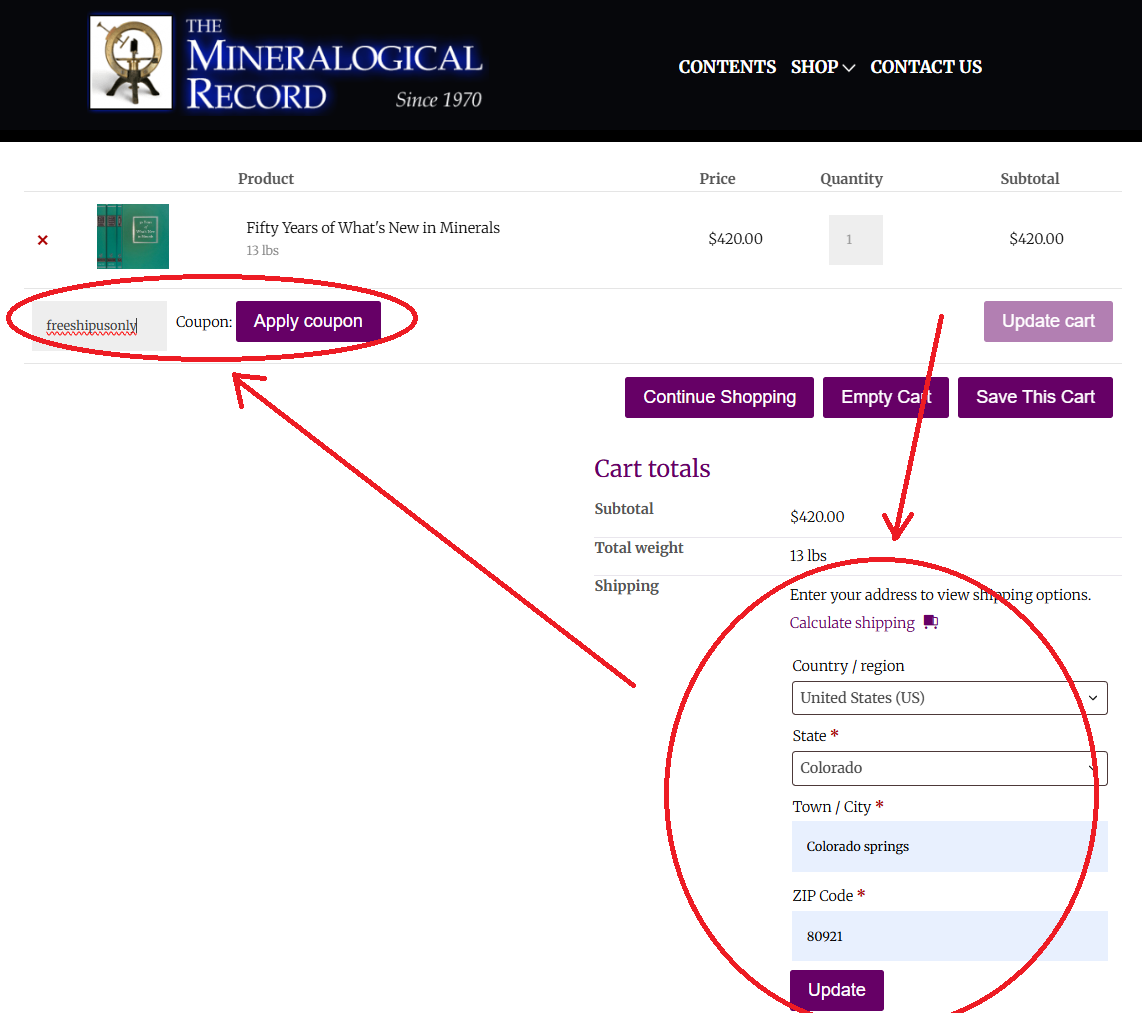Screen dimensions: 1142x1013
Task: Click the Update cart button
Action: click(x=1048, y=321)
